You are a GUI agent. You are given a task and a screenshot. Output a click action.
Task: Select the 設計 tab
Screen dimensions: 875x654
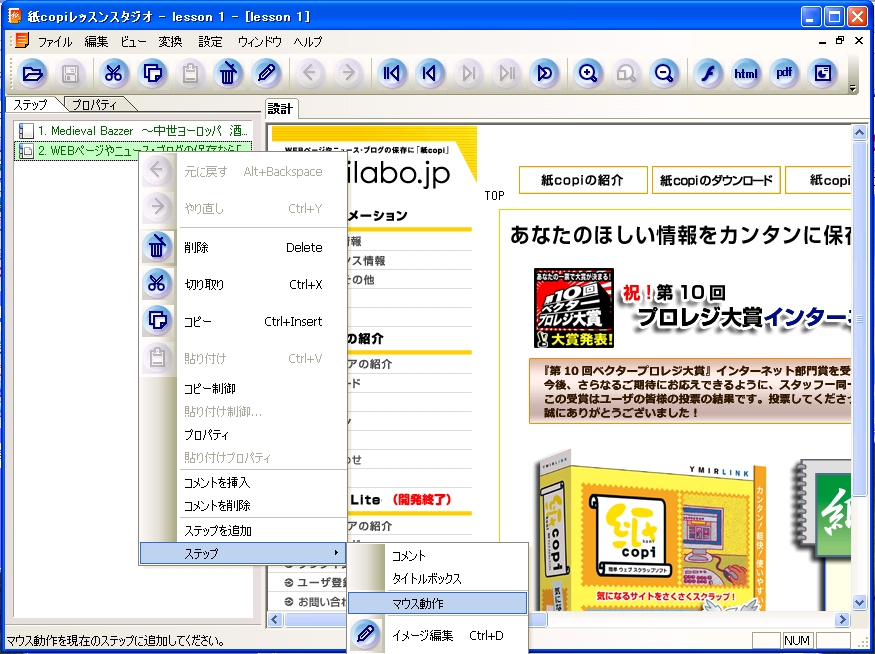pyautogui.click(x=280, y=108)
